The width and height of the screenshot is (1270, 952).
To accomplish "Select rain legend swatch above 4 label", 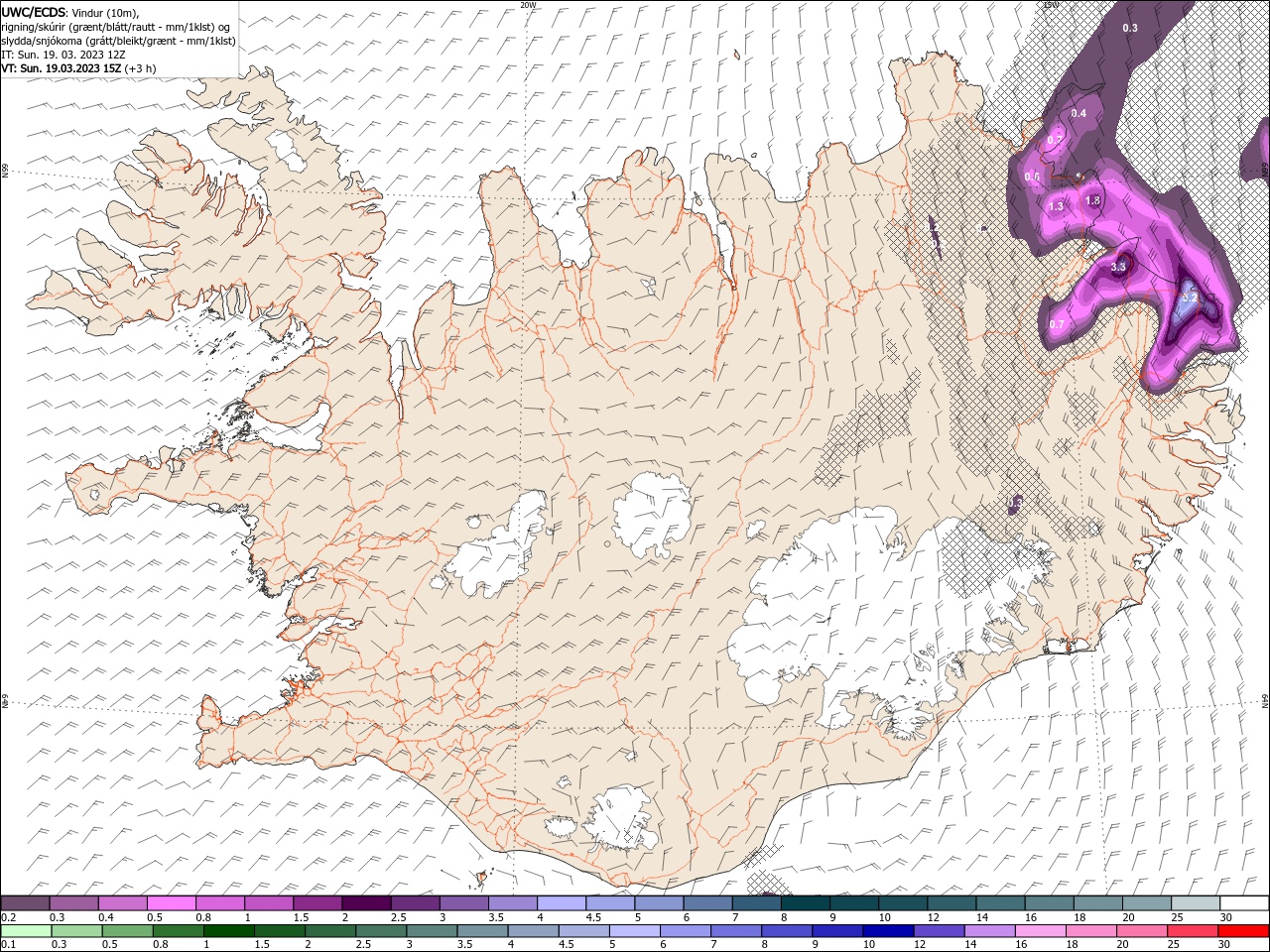I will click(x=532, y=930).
